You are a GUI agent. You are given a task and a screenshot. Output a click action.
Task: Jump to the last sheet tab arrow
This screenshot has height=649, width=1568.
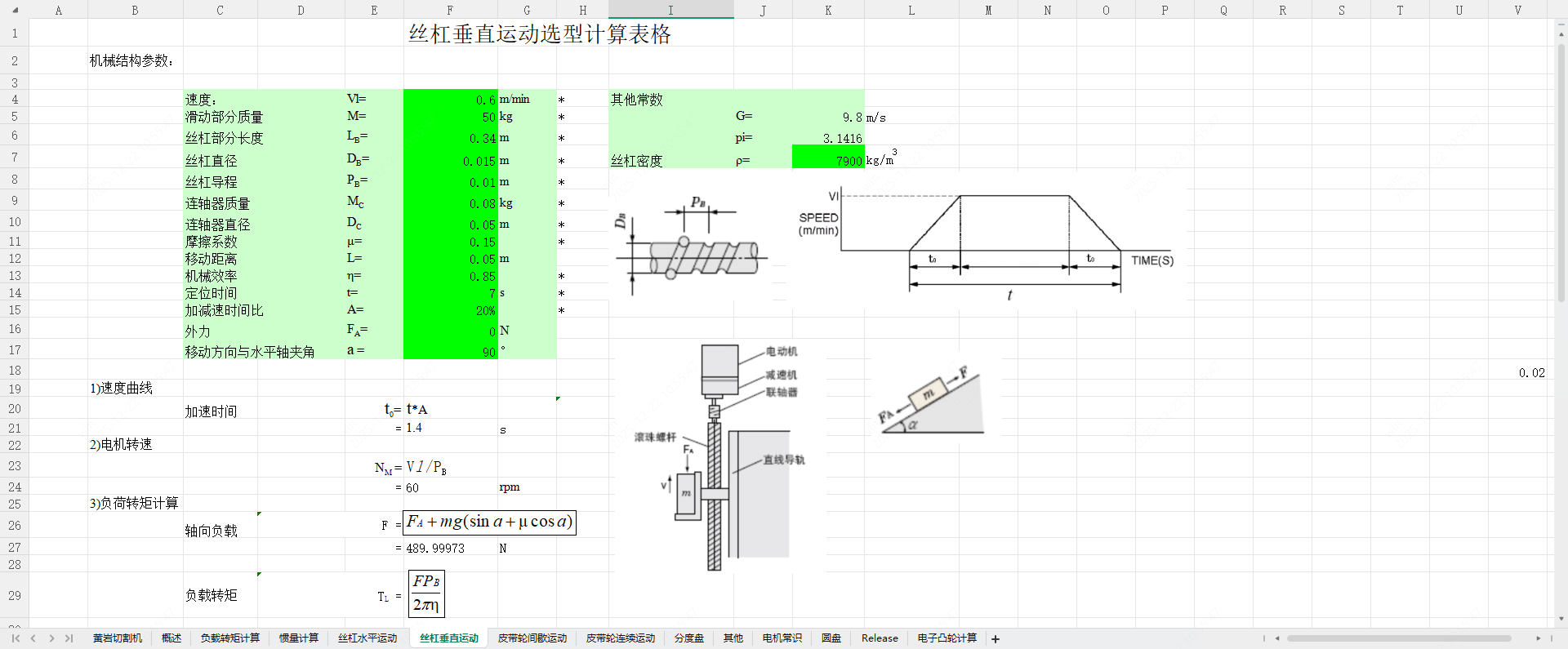pyautogui.click(x=69, y=638)
